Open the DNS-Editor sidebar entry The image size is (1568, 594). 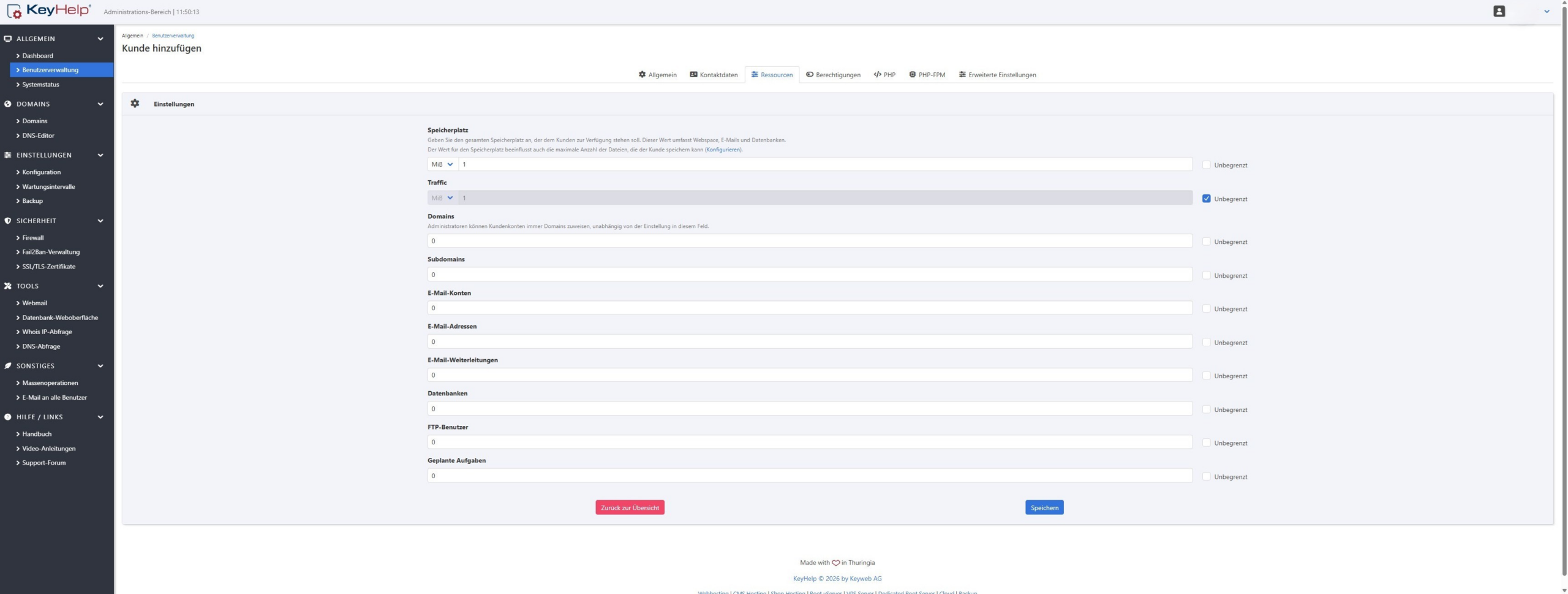38,135
